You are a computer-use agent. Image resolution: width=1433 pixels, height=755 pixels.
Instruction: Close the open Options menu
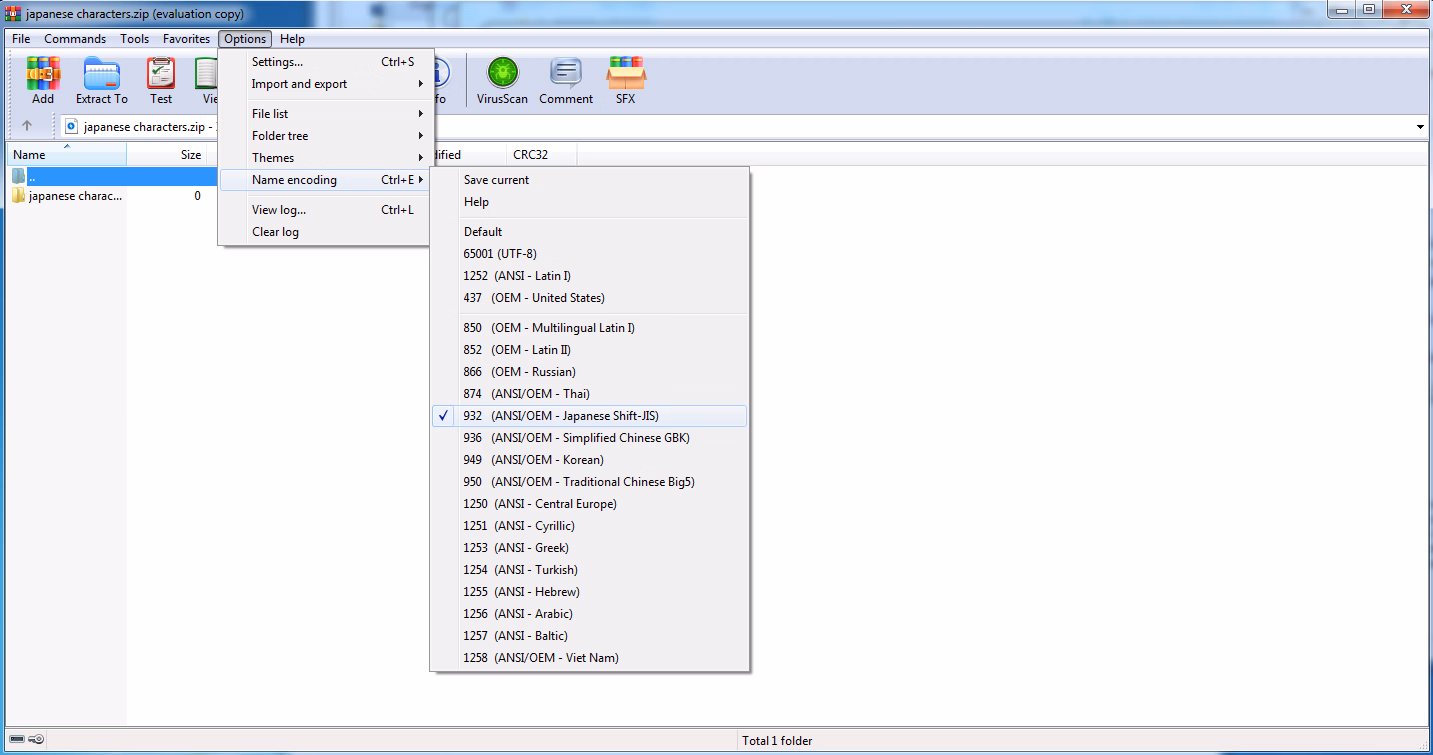click(245, 39)
